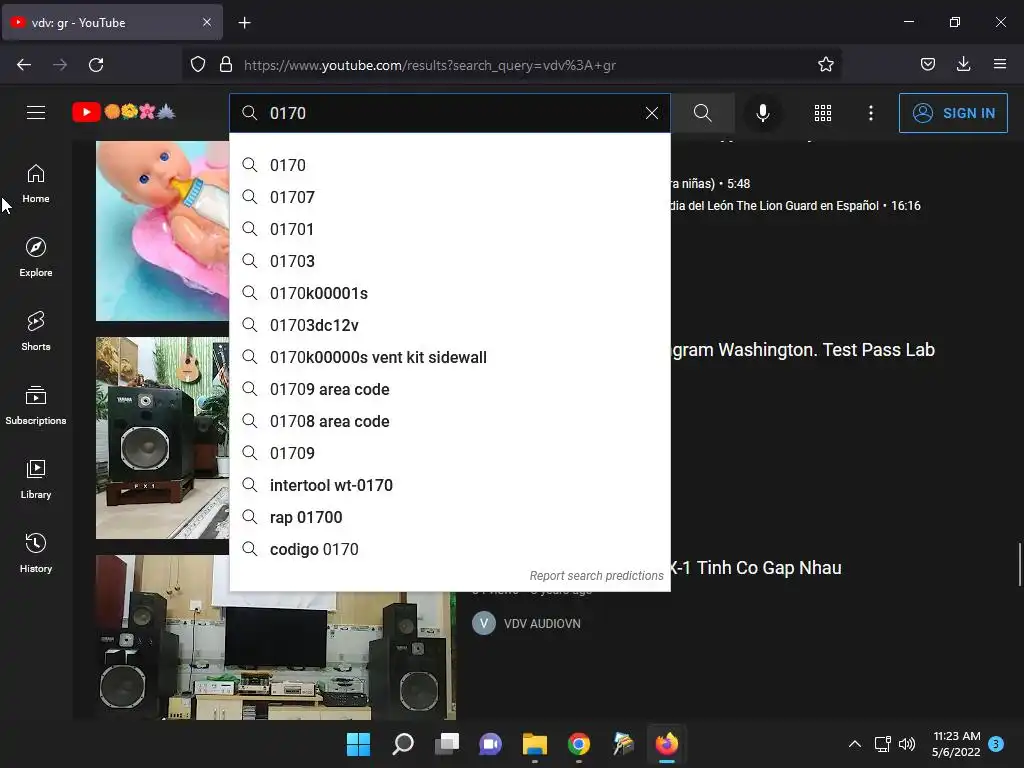Open the volume control in tray
This screenshot has height=768, width=1024.
click(907, 744)
